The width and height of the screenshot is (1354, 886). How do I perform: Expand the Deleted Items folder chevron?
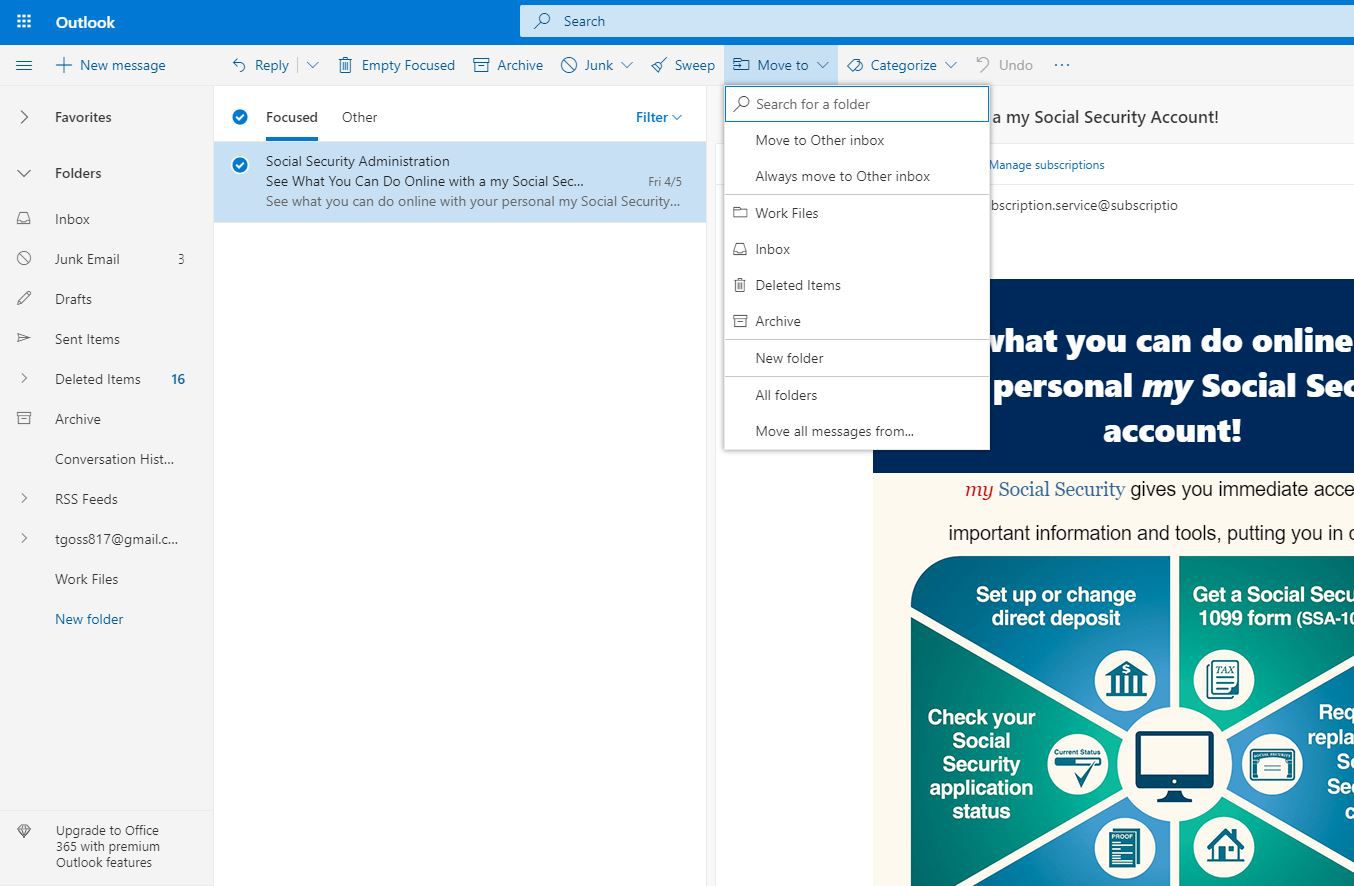[24, 379]
